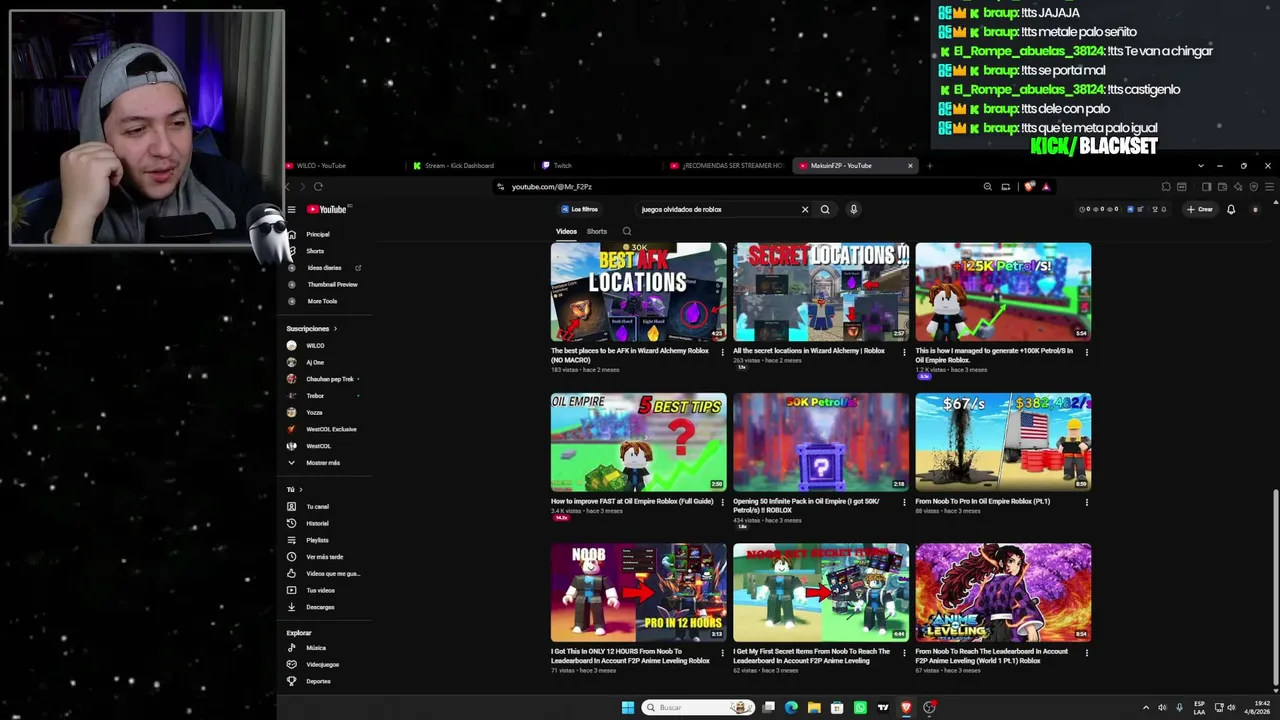Open the Windows Start menu
The width and height of the screenshot is (1280, 720).
[627, 708]
